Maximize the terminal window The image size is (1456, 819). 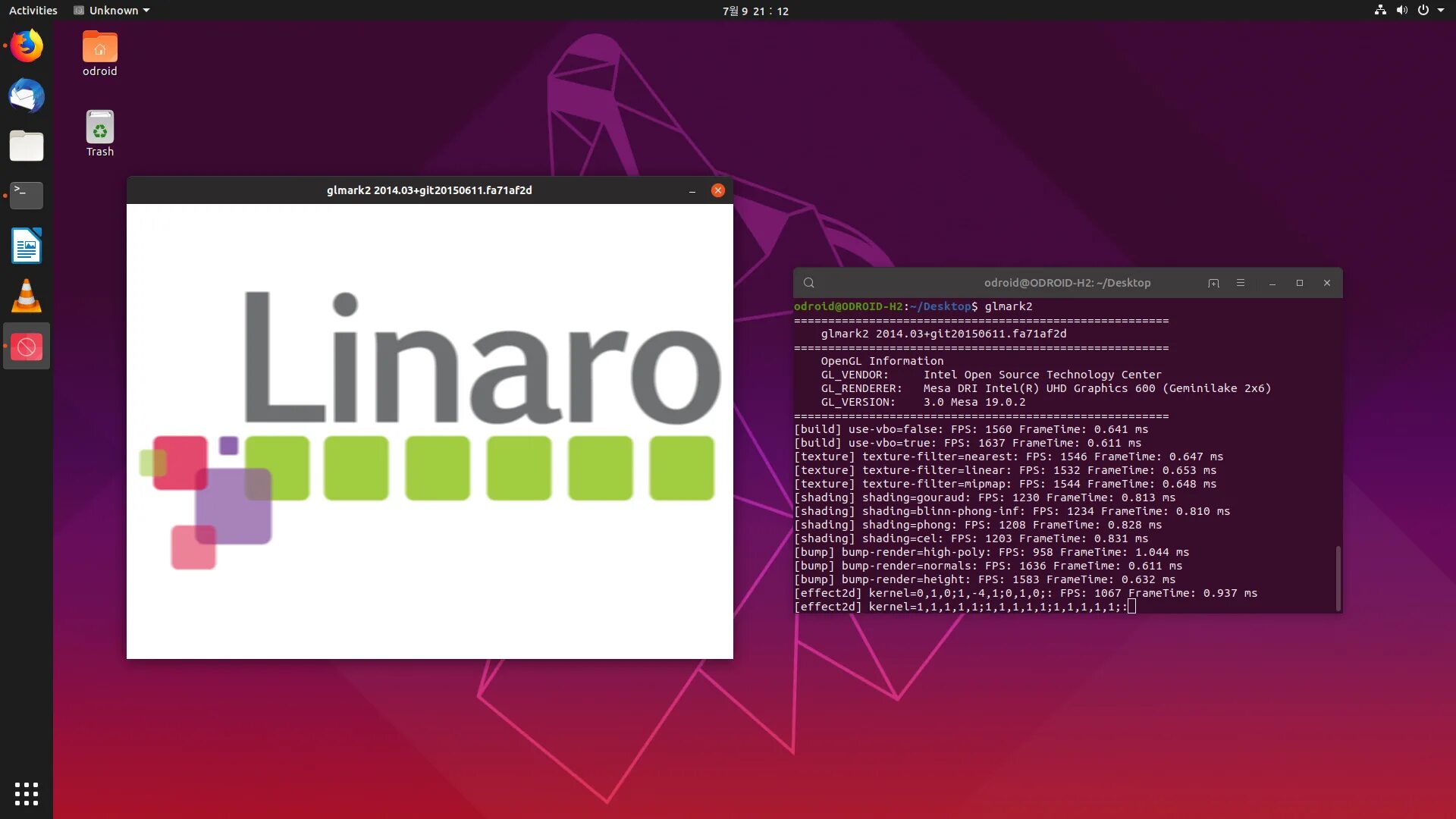1300,283
